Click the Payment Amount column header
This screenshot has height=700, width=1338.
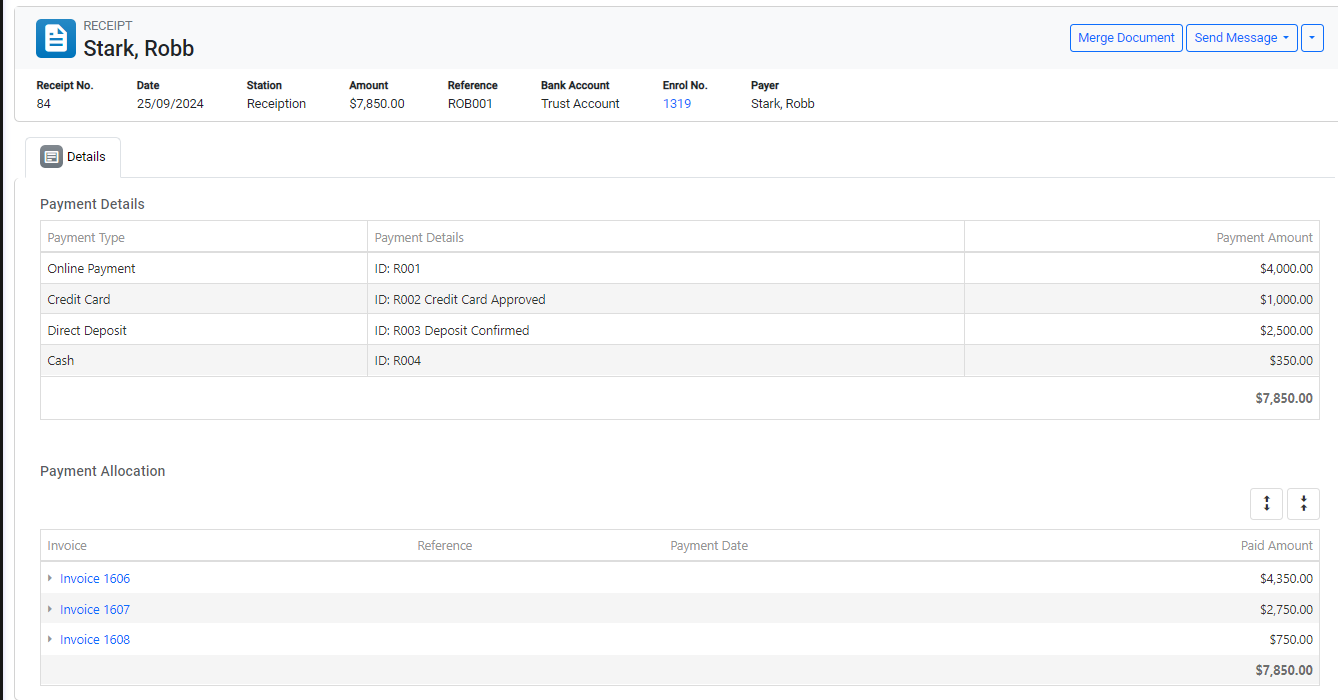pyautogui.click(x=1264, y=238)
